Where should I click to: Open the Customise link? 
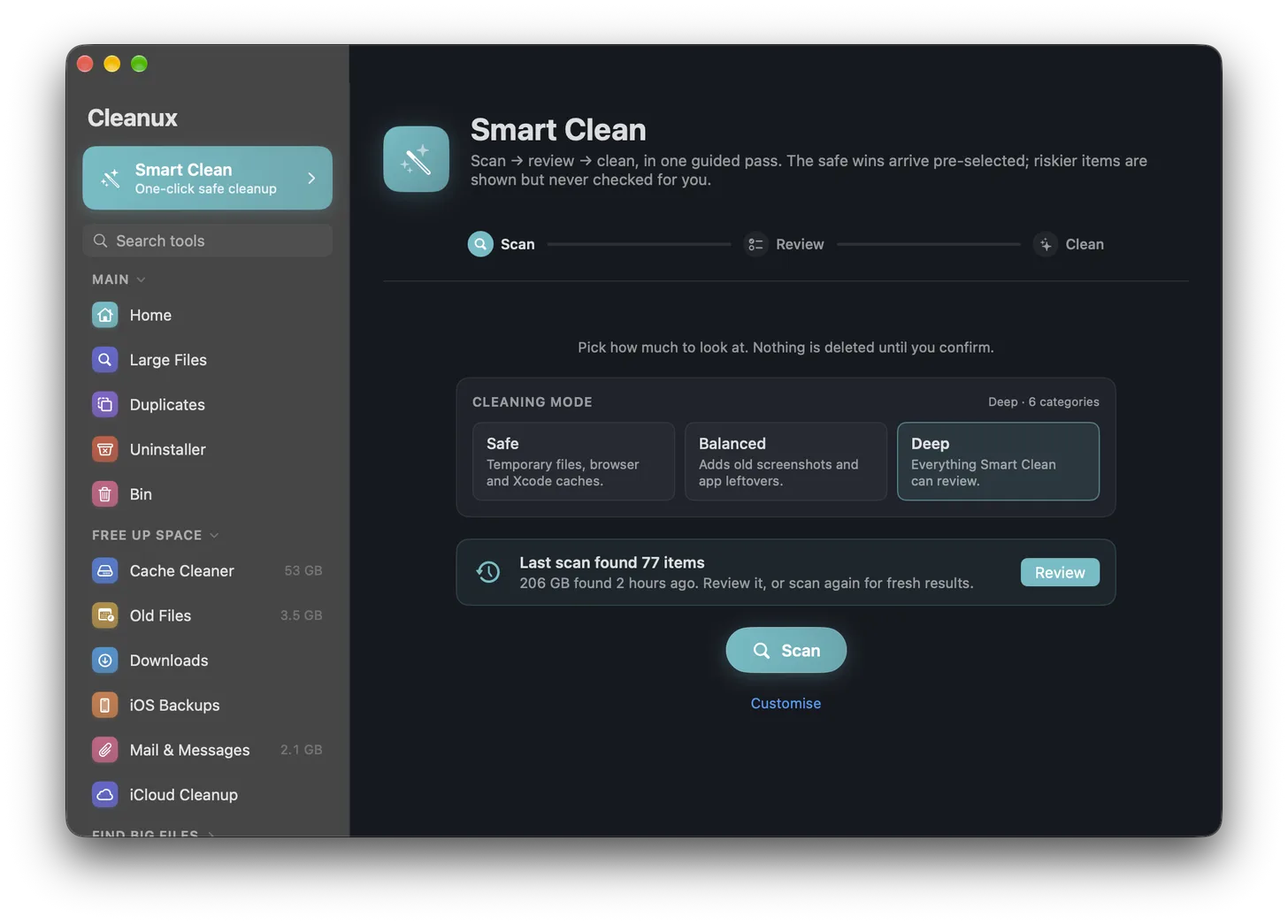tap(786, 703)
